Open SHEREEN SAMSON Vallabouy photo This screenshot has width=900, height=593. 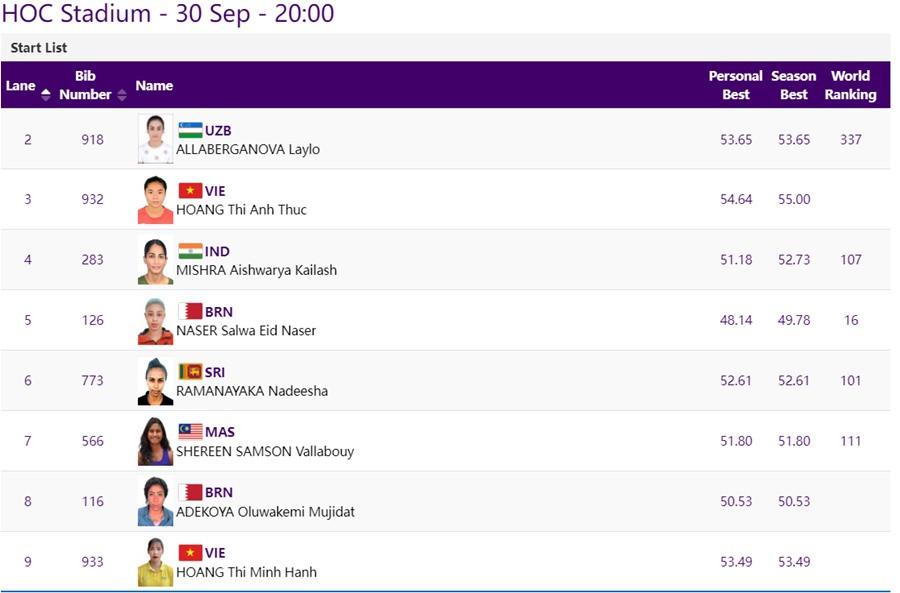[x=155, y=441]
